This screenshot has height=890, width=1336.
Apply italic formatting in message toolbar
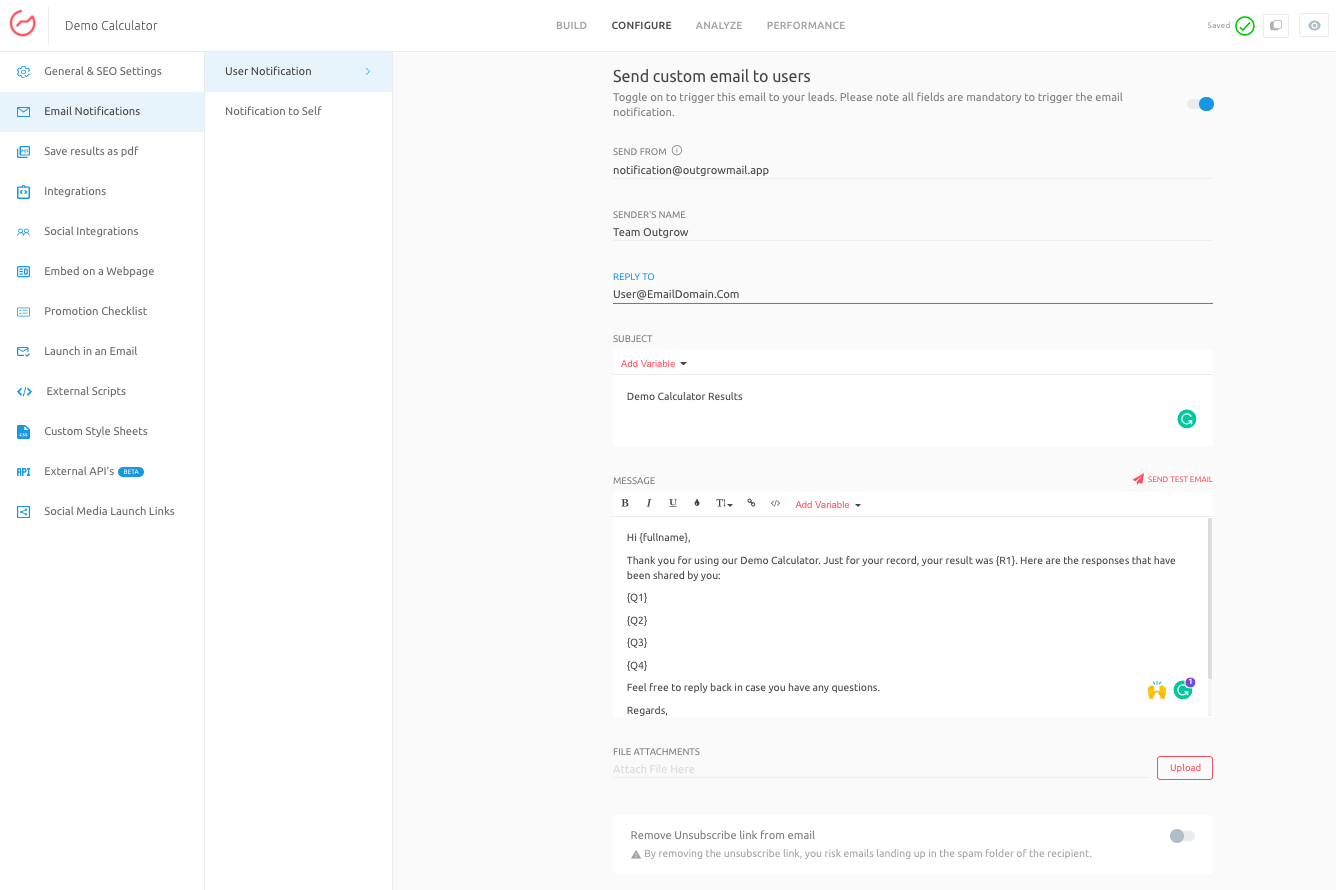coord(648,504)
